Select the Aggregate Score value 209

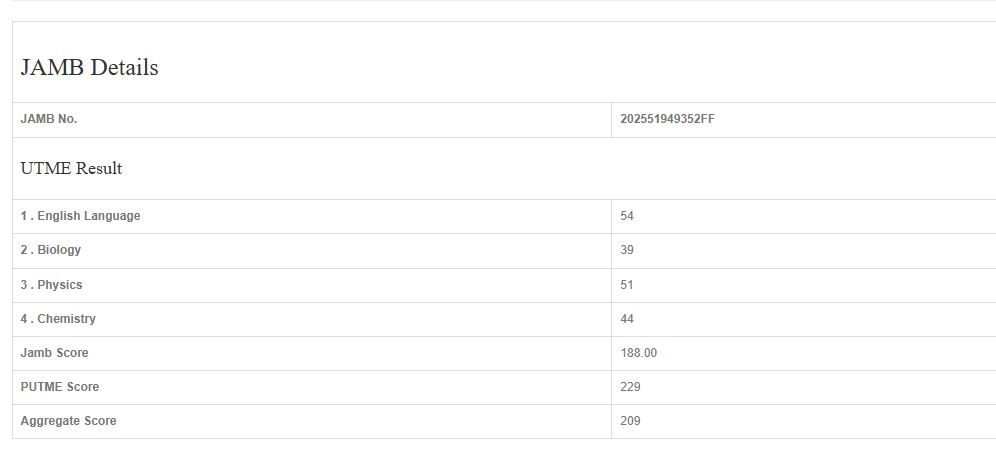[630, 421]
